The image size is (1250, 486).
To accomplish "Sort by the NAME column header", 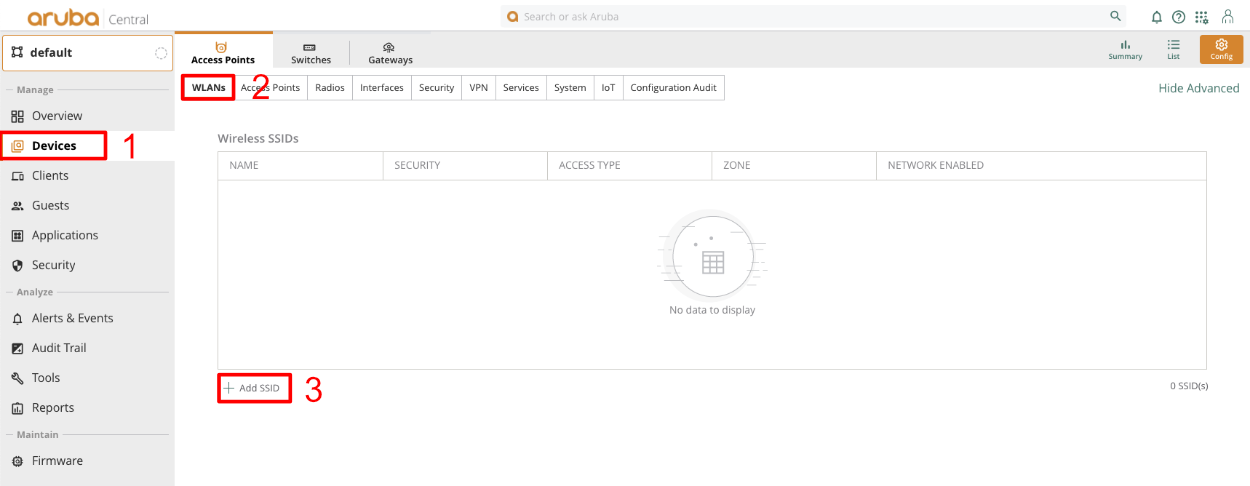I will (245, 166).
